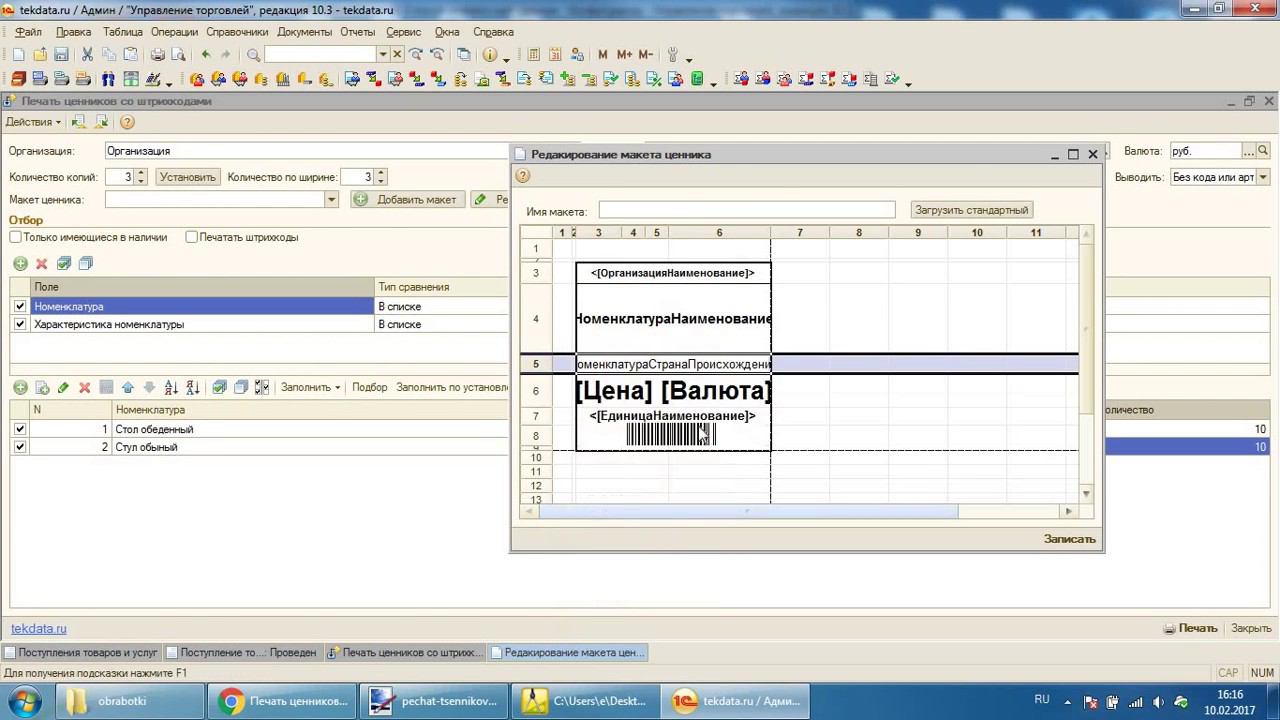Click the calculator icon in the top toolbar
This screenshot has width=1280, height=720.
533,55
